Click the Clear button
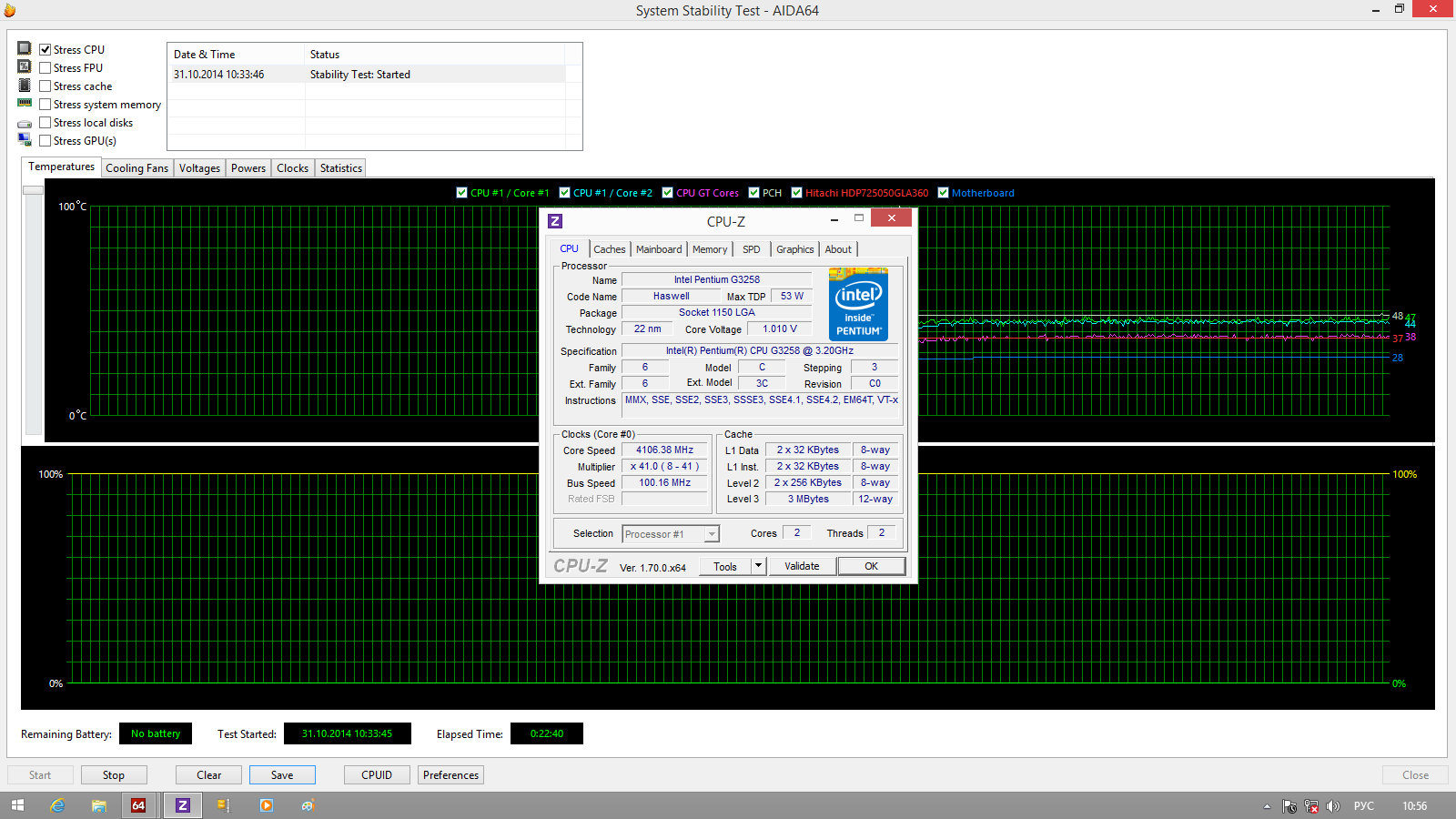Viewport: 1456px width, 819px height. (x=209, y=775)
